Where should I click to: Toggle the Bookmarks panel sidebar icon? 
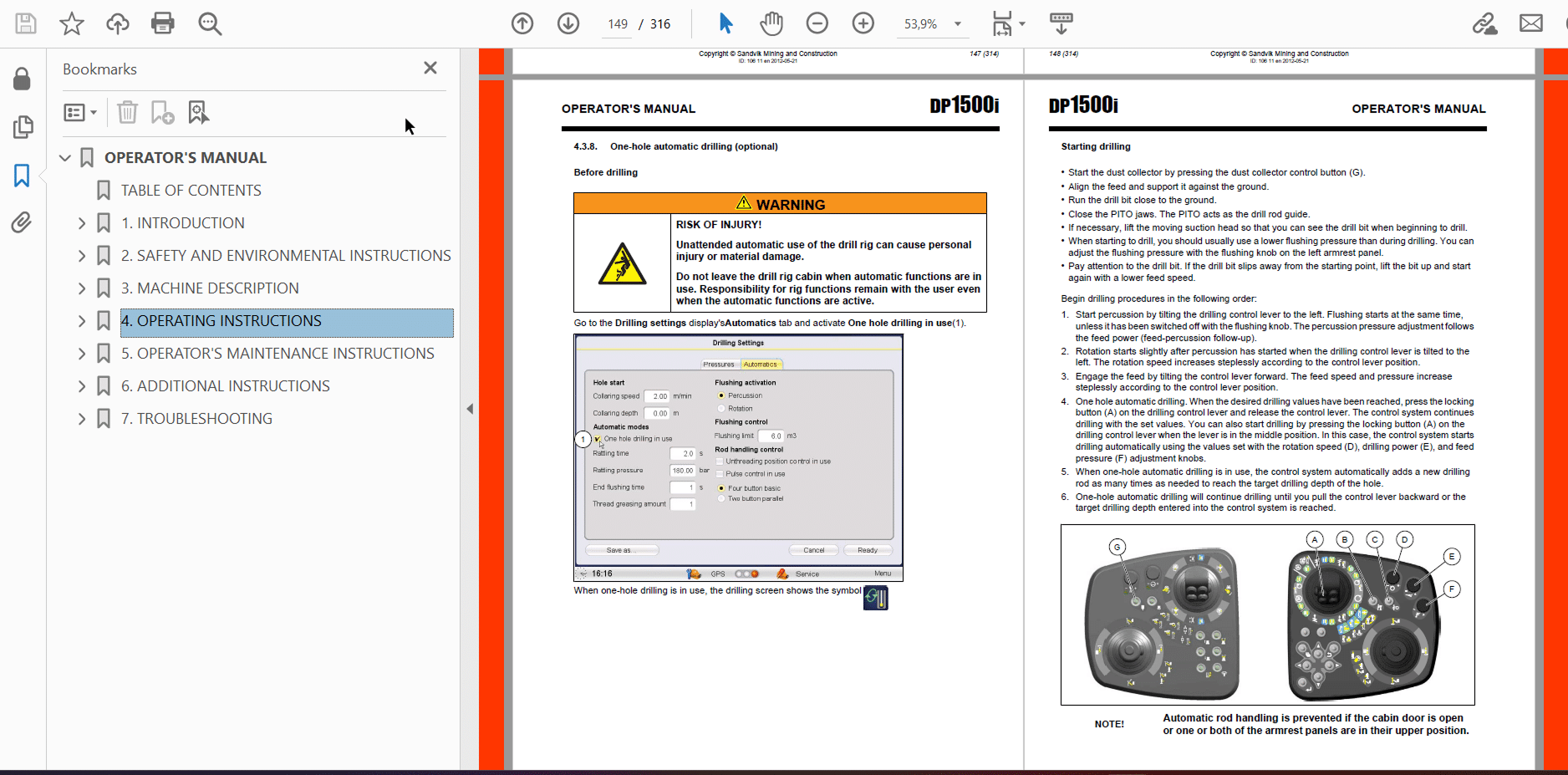pyautogui.click(x=23, y=176)
